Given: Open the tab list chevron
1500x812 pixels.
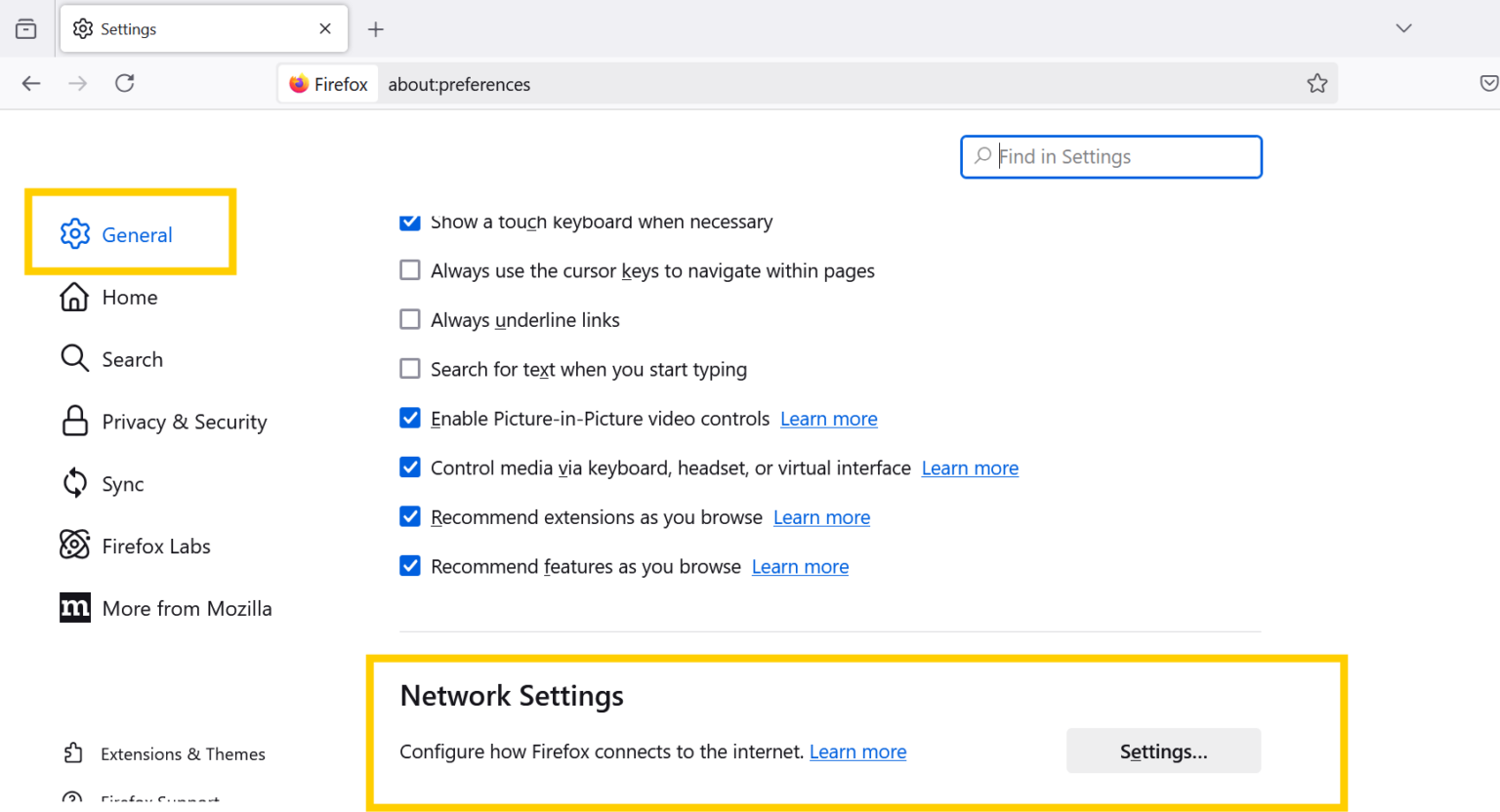Looking at the screenshot, I should 1403,28.
